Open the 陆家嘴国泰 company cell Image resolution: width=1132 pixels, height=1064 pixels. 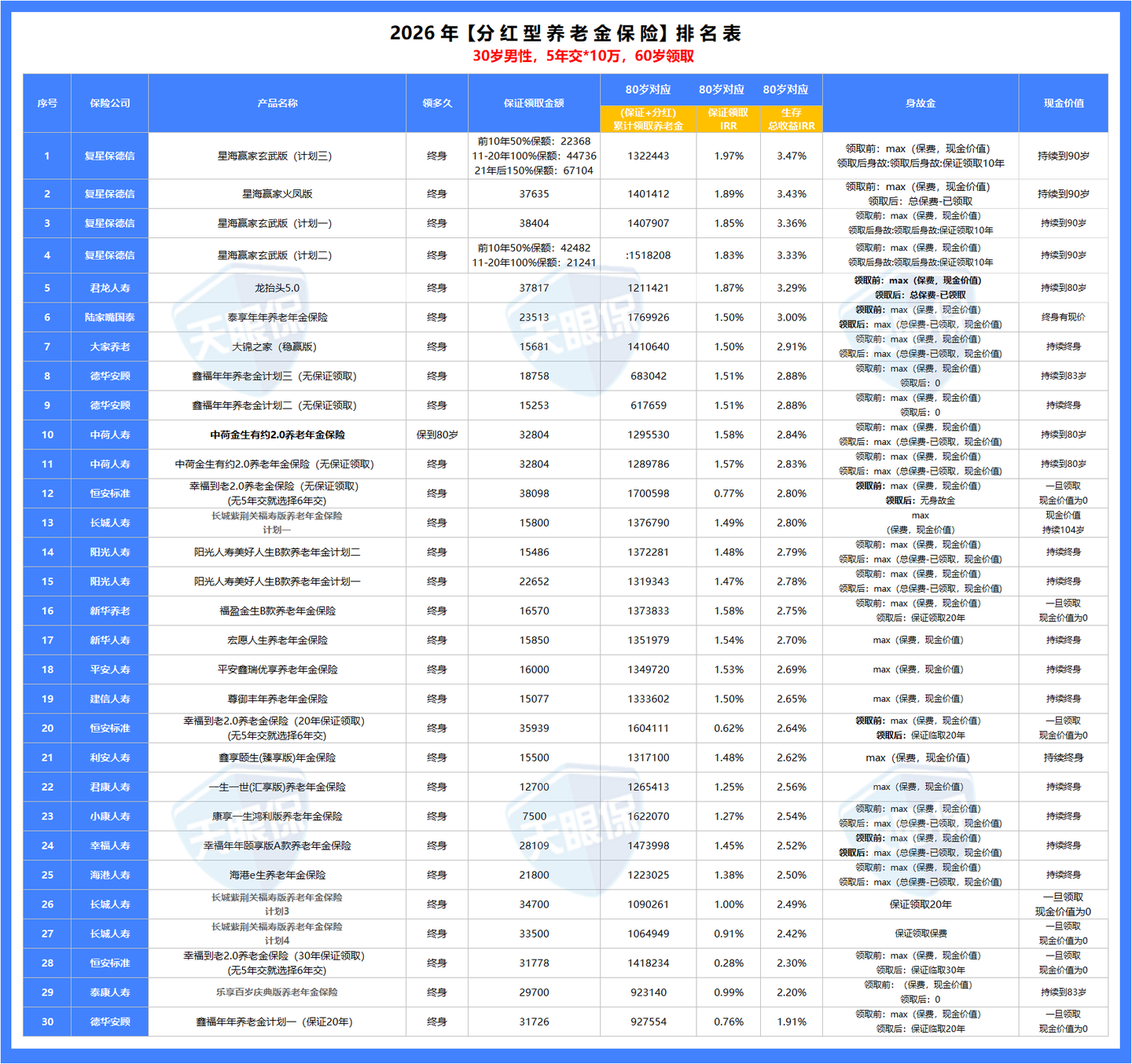(110, 317)
